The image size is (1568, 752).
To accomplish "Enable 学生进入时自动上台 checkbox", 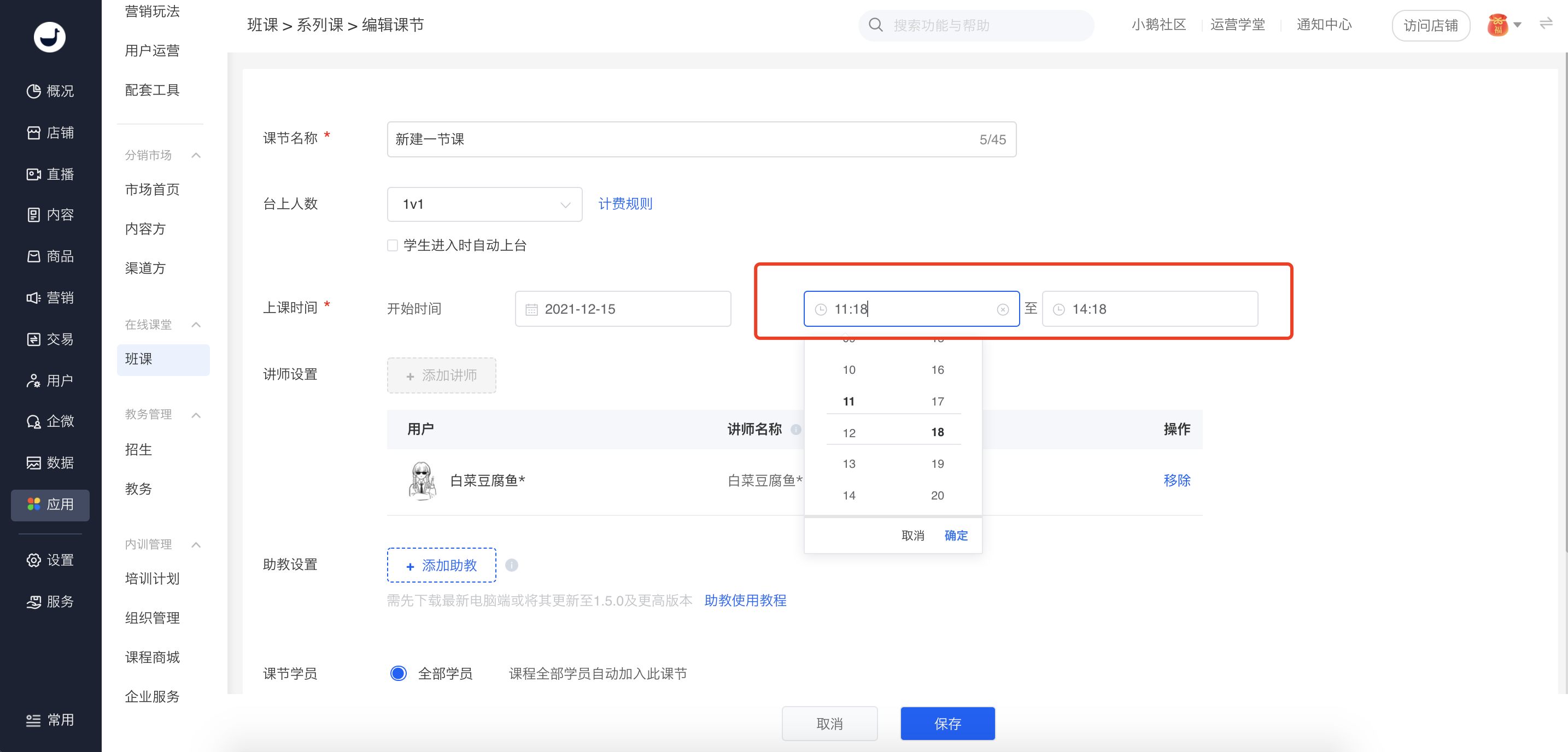I will point(393,245).
